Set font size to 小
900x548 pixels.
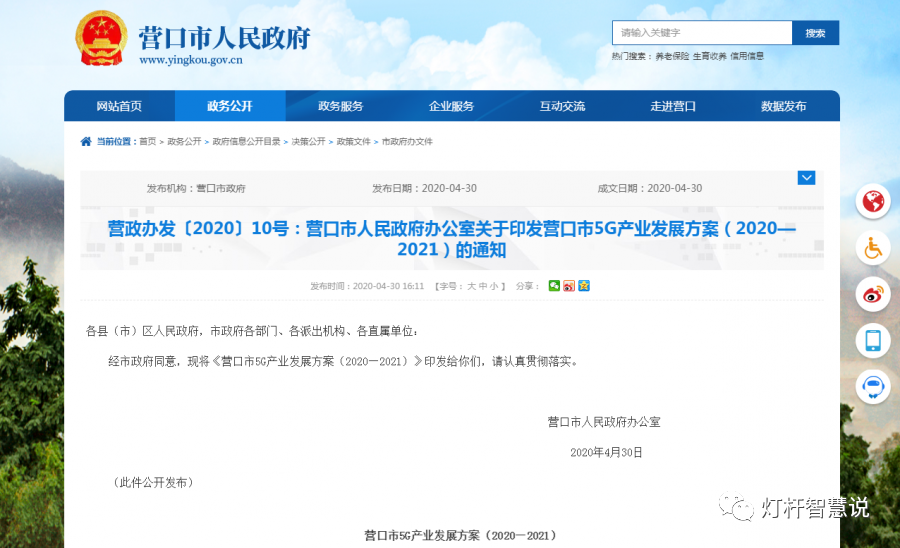494,286
